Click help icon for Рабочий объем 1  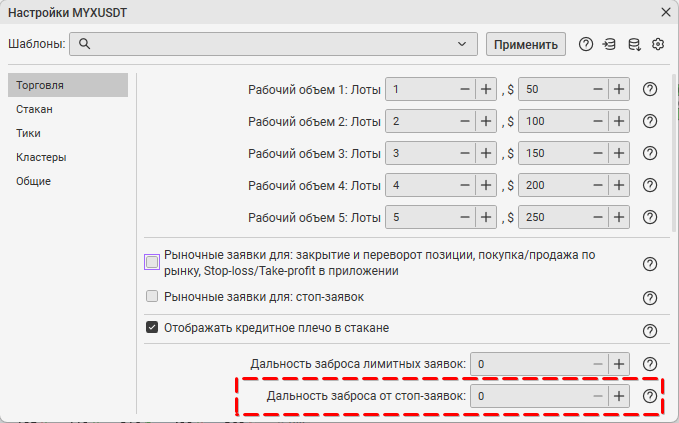[x=649, y=90]
